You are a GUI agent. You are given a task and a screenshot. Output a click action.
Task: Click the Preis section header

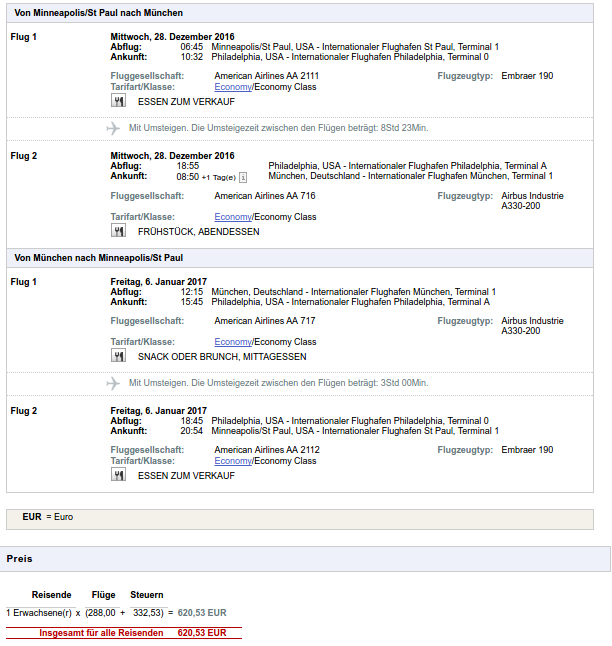pyautogui.click(x=305, y=559)
